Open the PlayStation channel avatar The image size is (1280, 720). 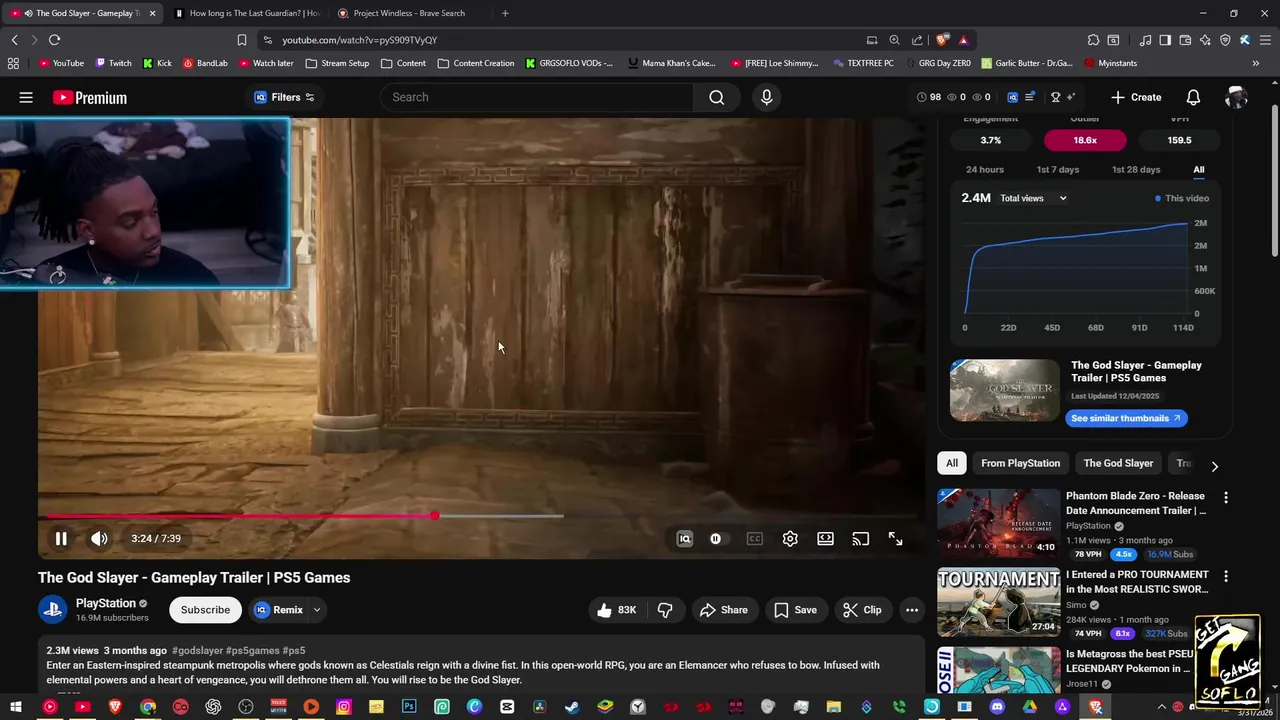(x=52, y=609)
